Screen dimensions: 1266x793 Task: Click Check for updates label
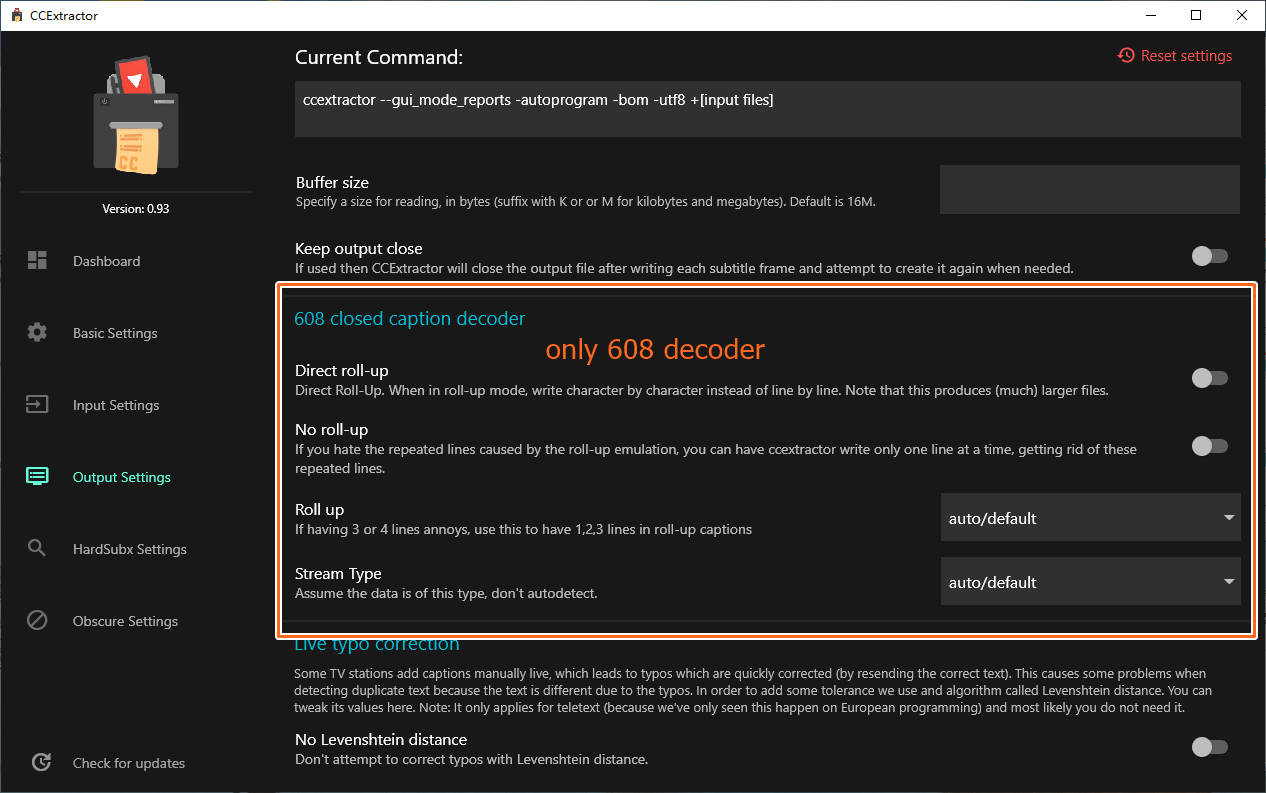pos(129,763)
